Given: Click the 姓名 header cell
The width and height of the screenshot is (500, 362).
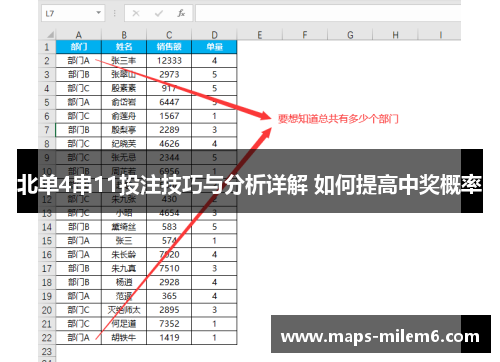Looking at the screenshot, I should 124,47.
